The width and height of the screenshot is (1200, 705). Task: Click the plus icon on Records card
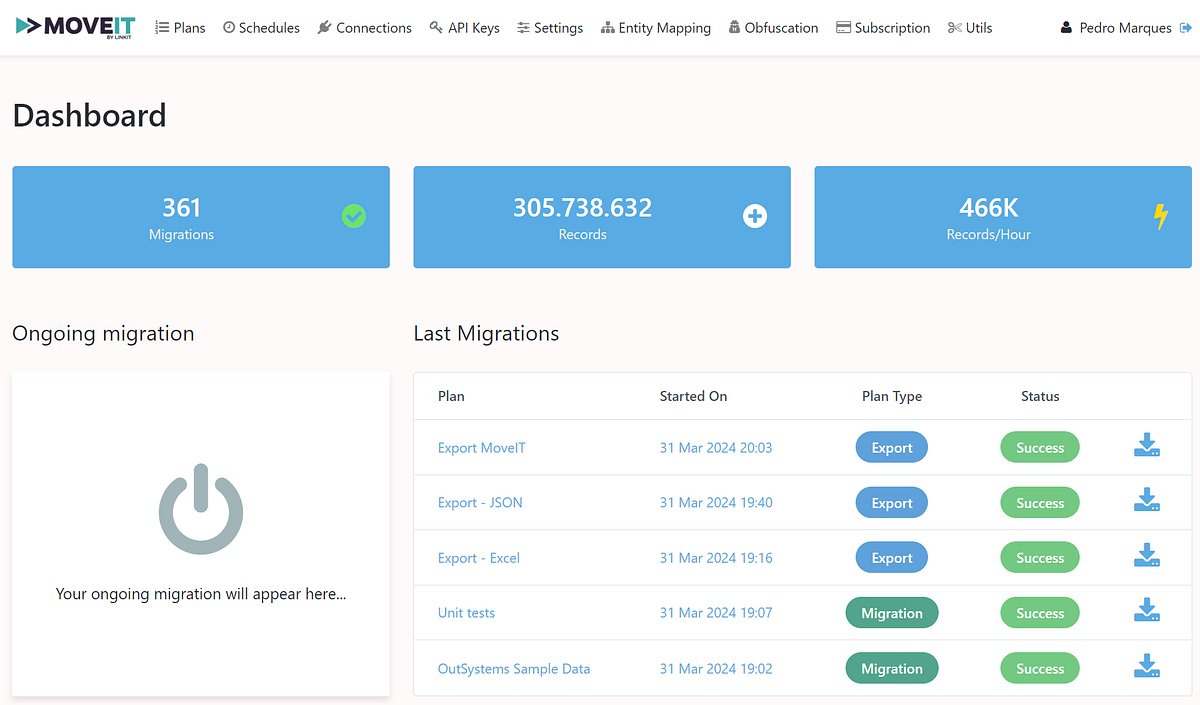click(755, 216)
